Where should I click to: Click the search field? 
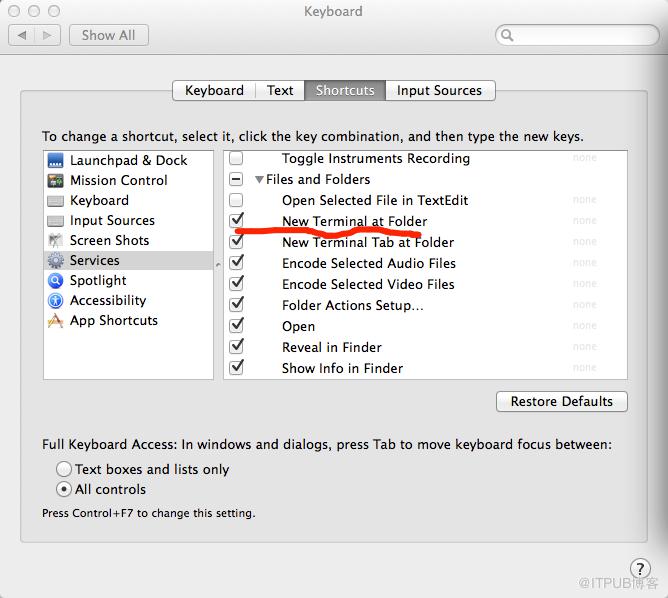click(x=577, y=35)
